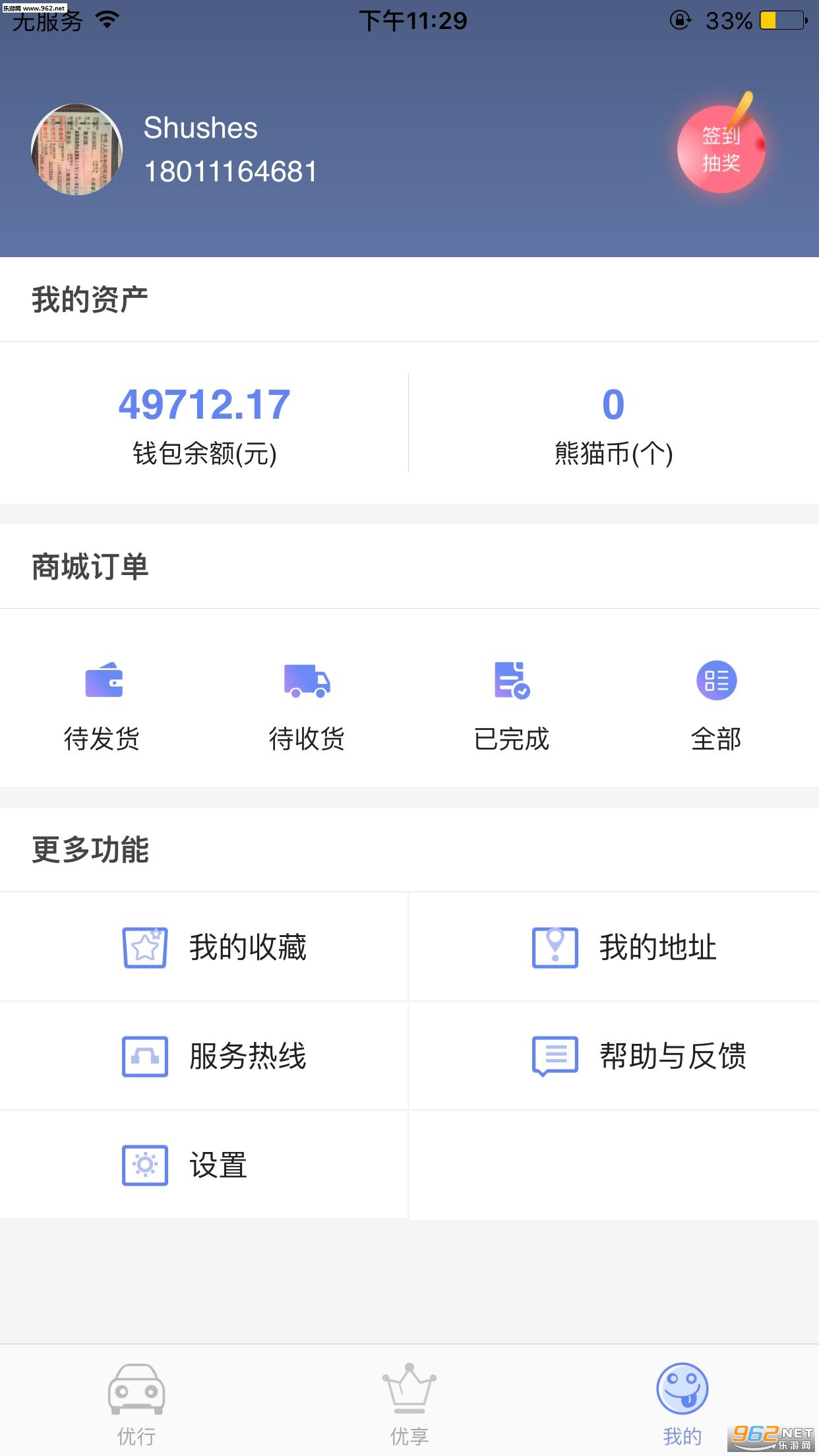Tap the Wi-Fi status icon

tap(107, 20)
